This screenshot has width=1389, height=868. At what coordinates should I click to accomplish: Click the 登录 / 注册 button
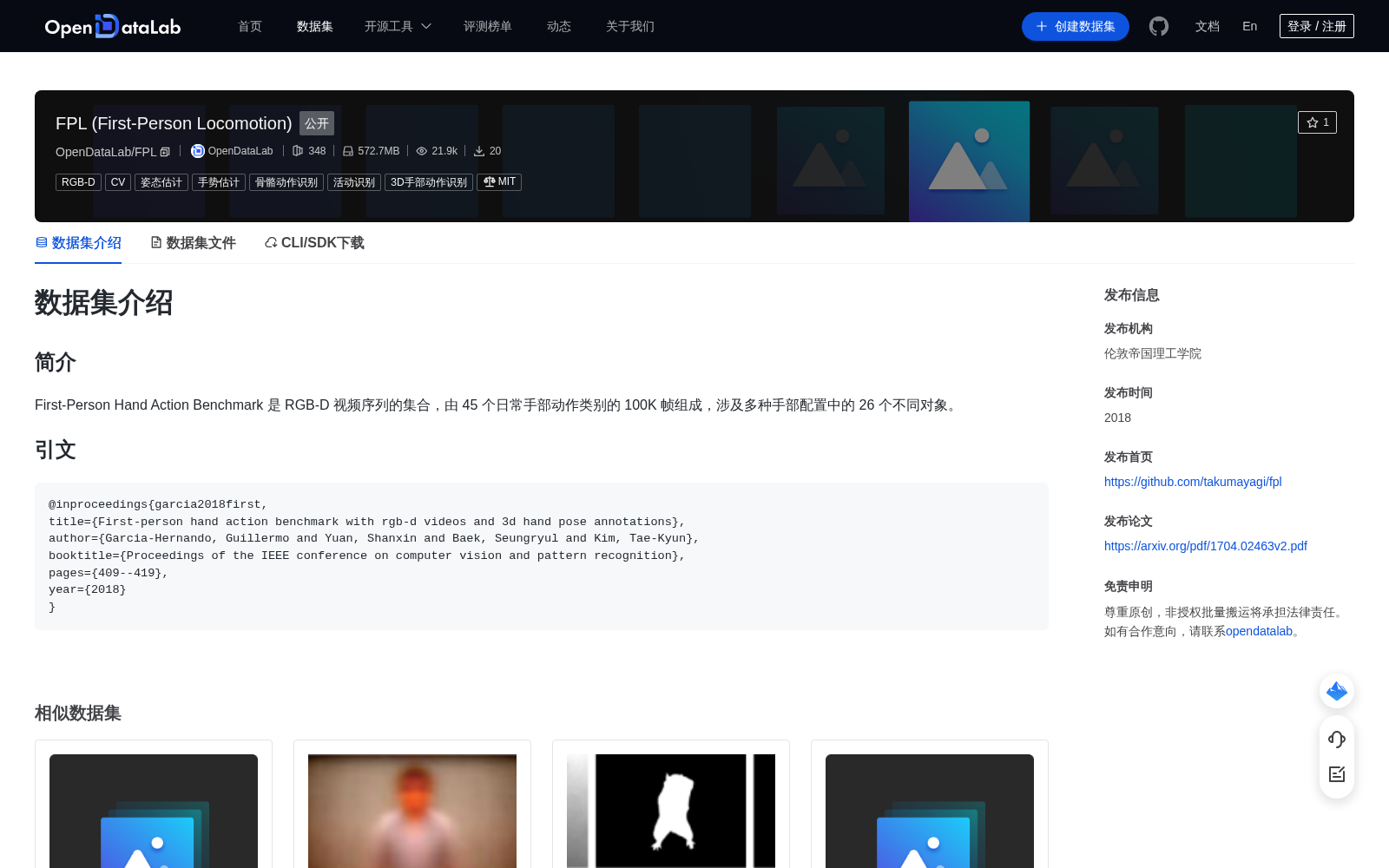(x=1317, y=26)
